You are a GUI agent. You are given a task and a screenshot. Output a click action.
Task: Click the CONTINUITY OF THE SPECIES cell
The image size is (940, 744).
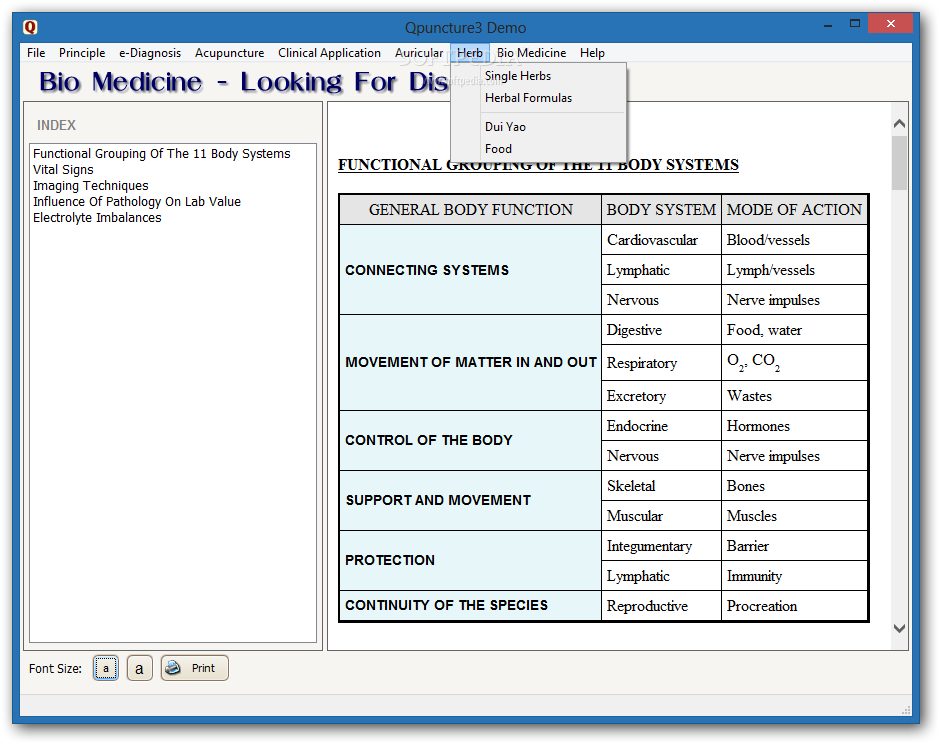(x=470, y=606)
